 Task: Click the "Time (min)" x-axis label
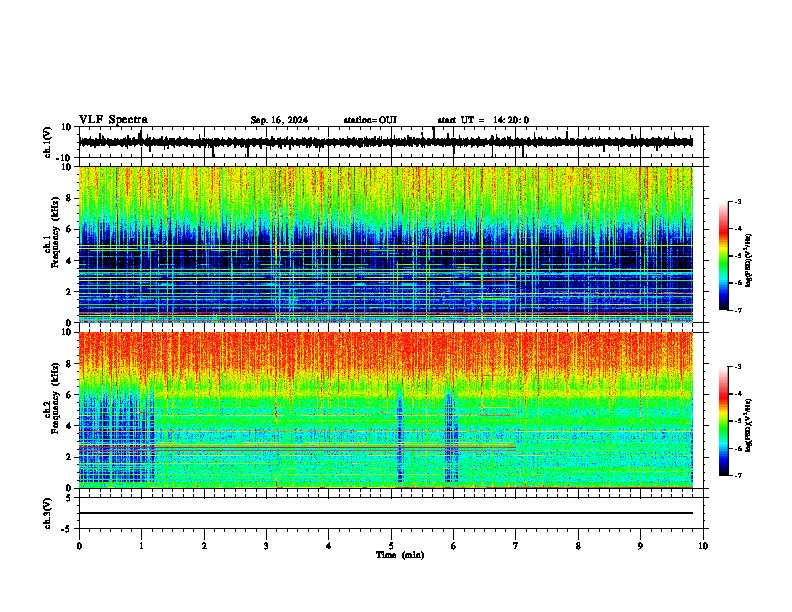coord(400,555)
